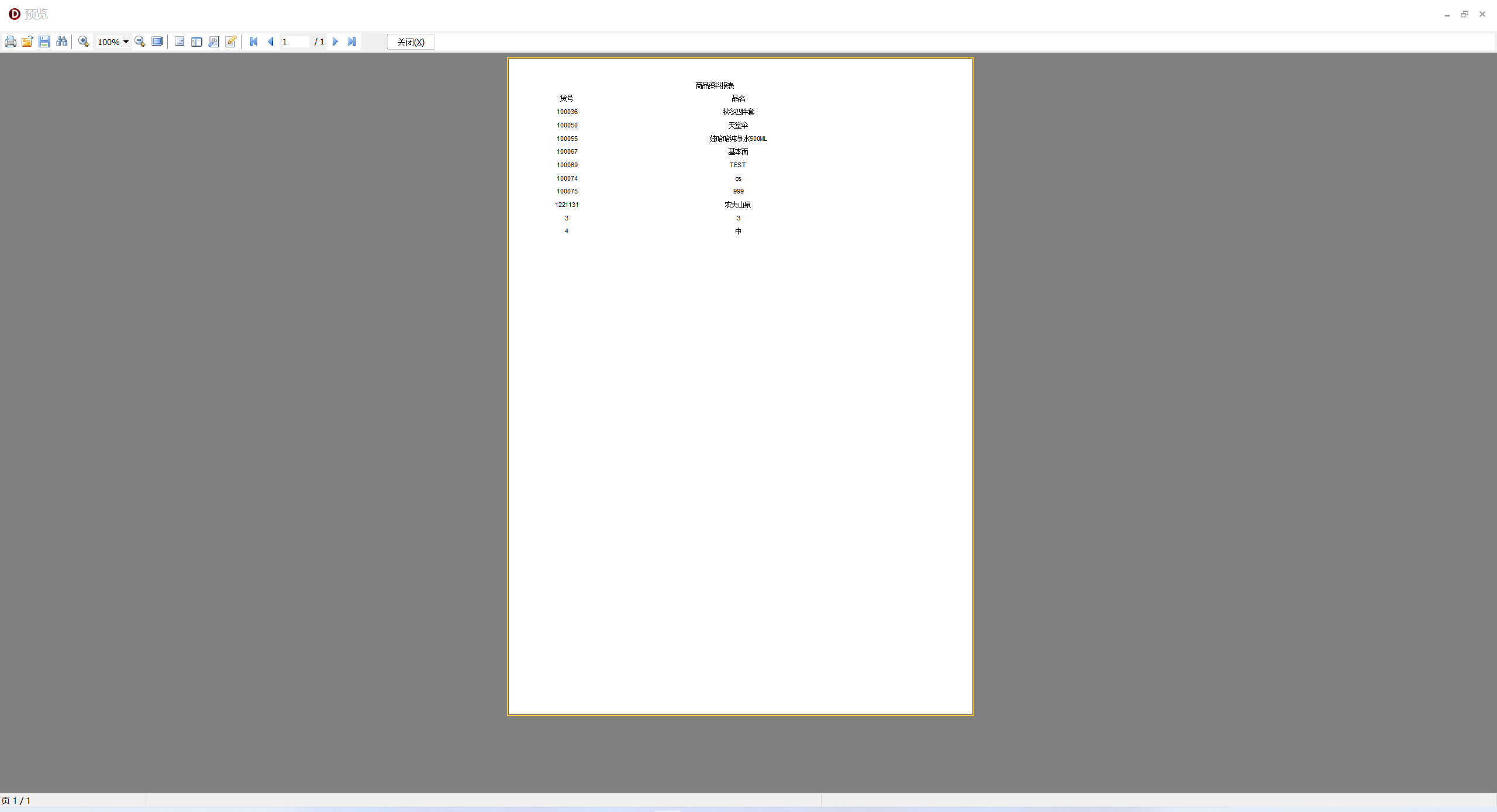Zoom out with magnifier minus icon

click(x=140, y=42)
